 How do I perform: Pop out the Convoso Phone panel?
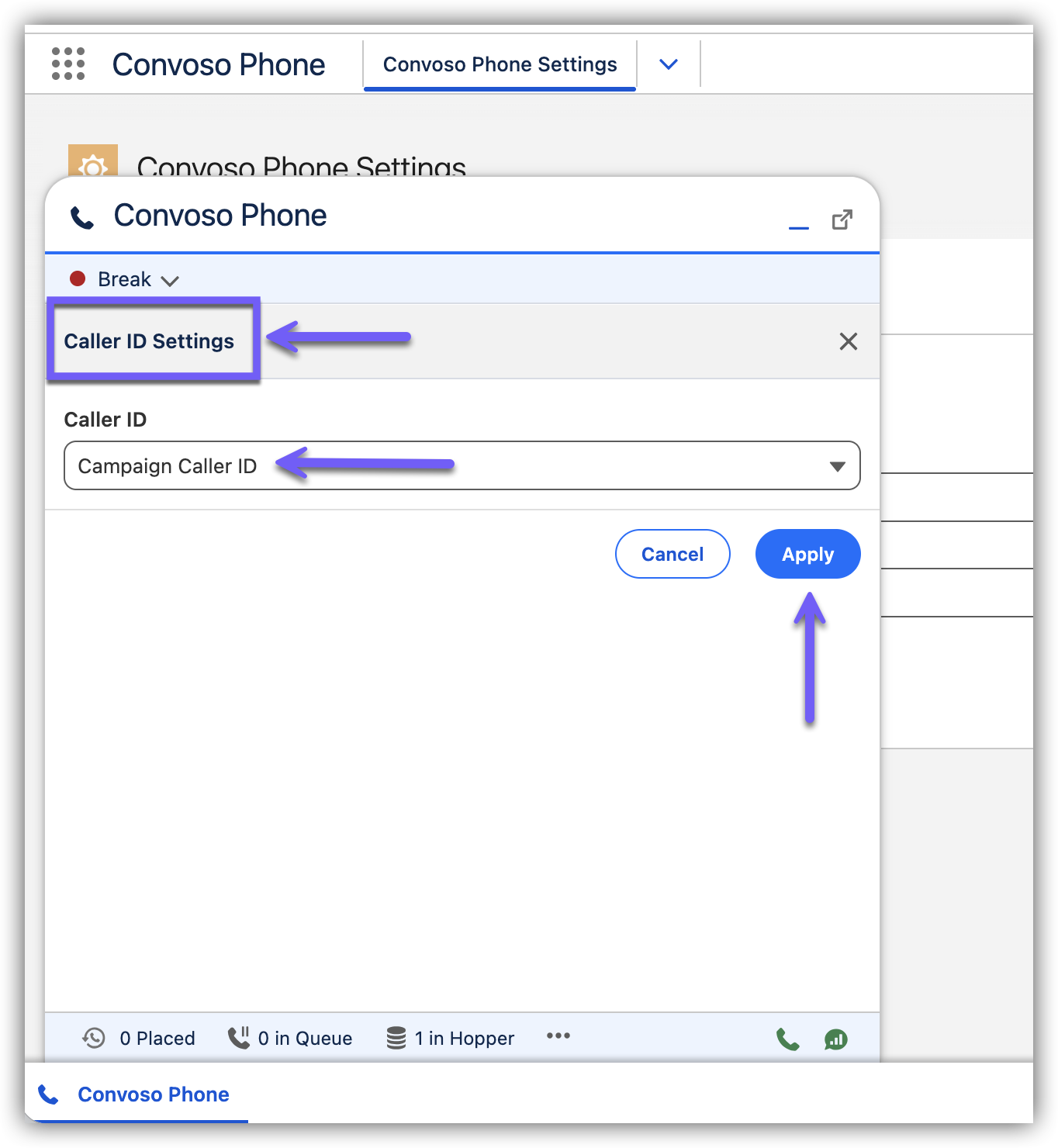pos(842,220)
